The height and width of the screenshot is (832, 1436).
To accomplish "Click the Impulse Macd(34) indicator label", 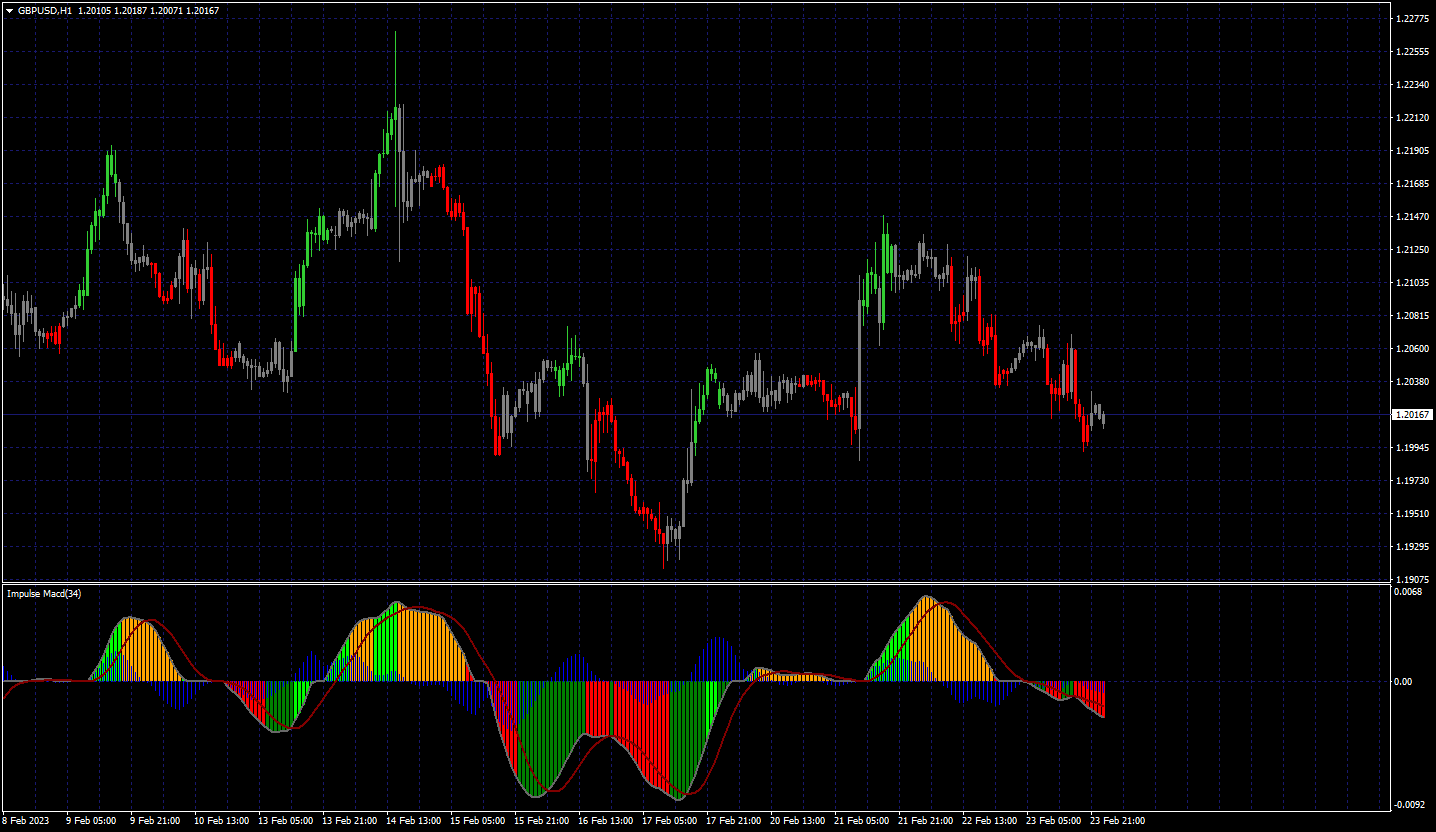I will [x=45, y=594].
